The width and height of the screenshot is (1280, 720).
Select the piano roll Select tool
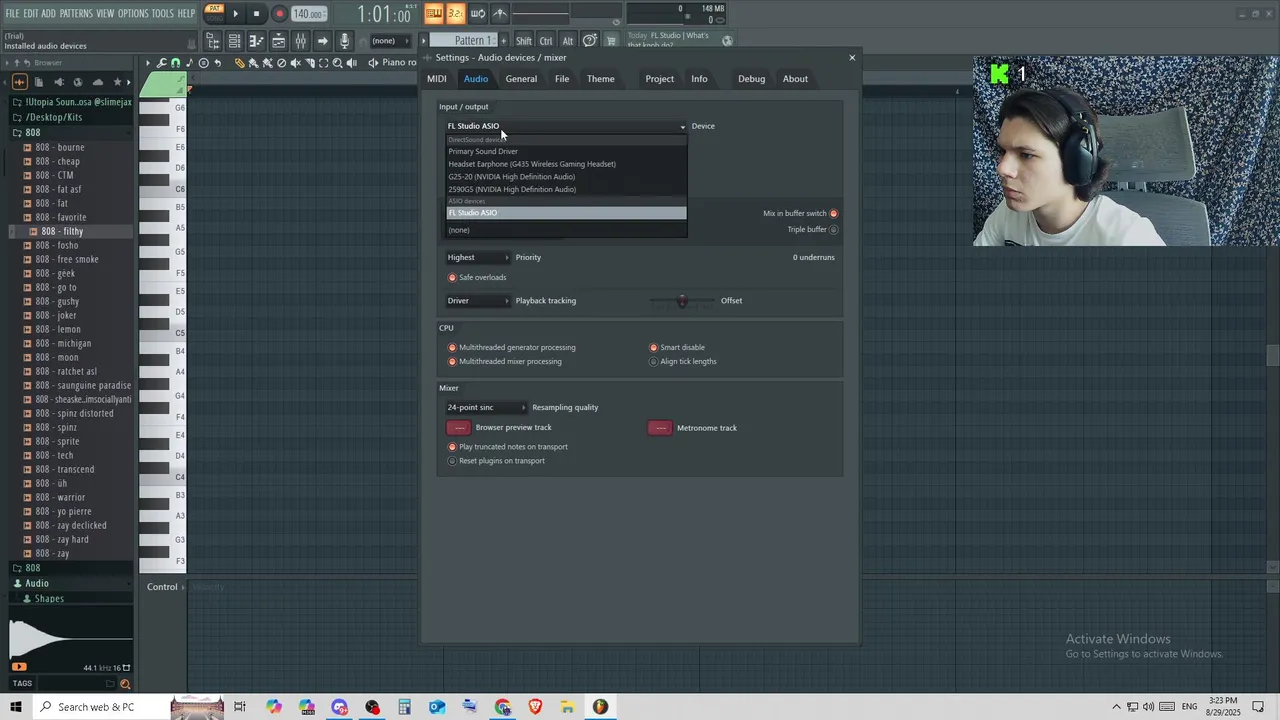(x=323, y=63)
